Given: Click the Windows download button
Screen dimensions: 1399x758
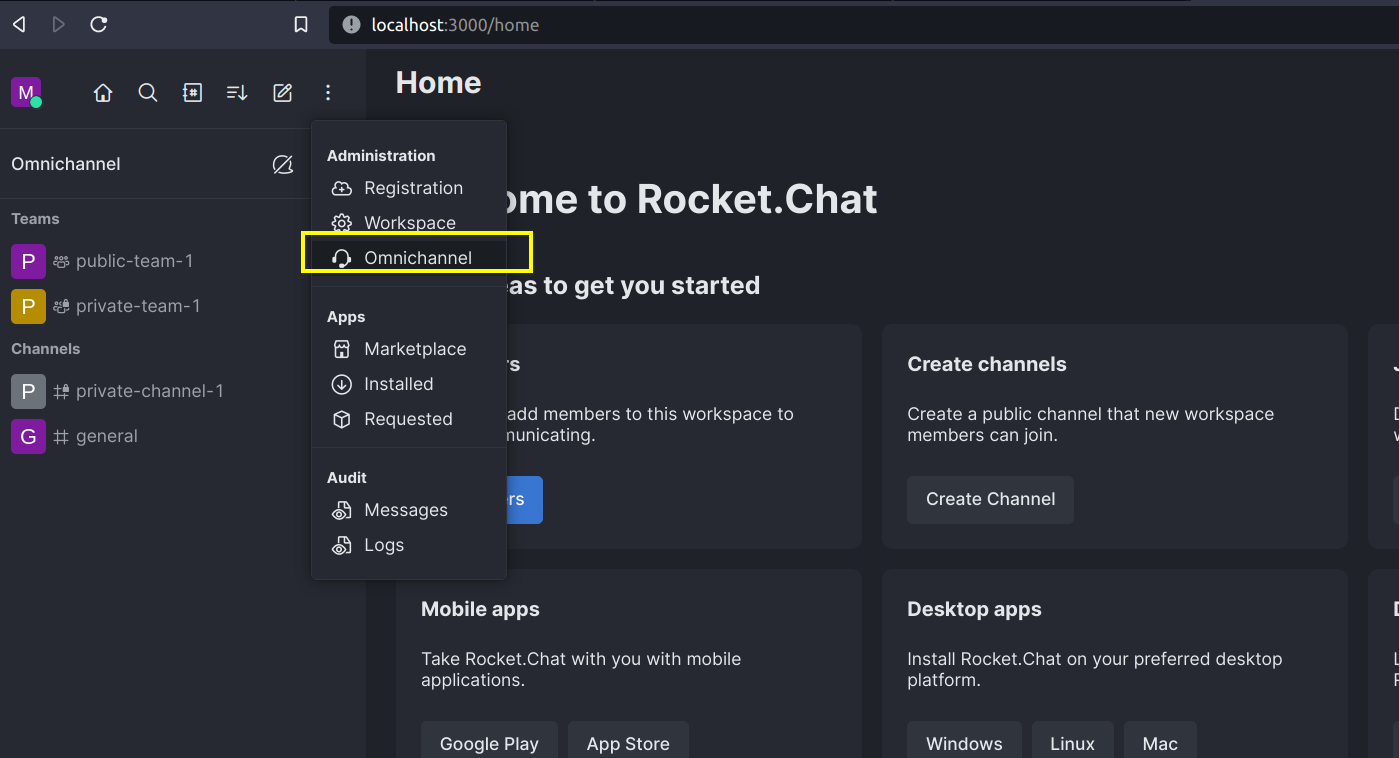Looking at the screenshot, I should coord(964,744).
